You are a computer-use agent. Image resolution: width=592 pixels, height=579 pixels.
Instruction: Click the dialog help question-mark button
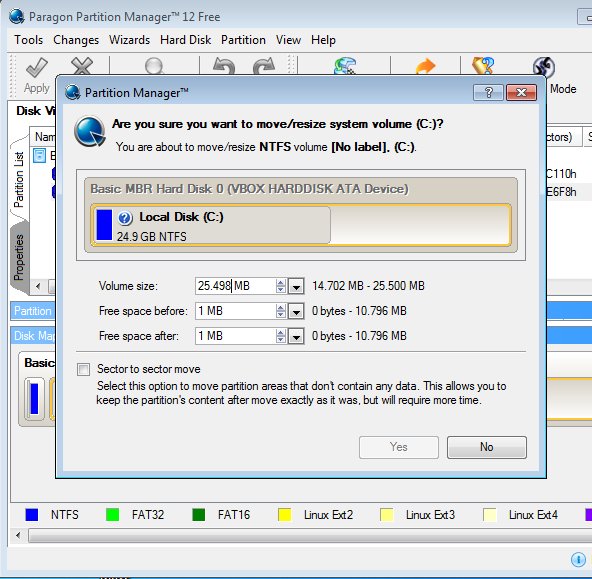[x=488, y=92]
